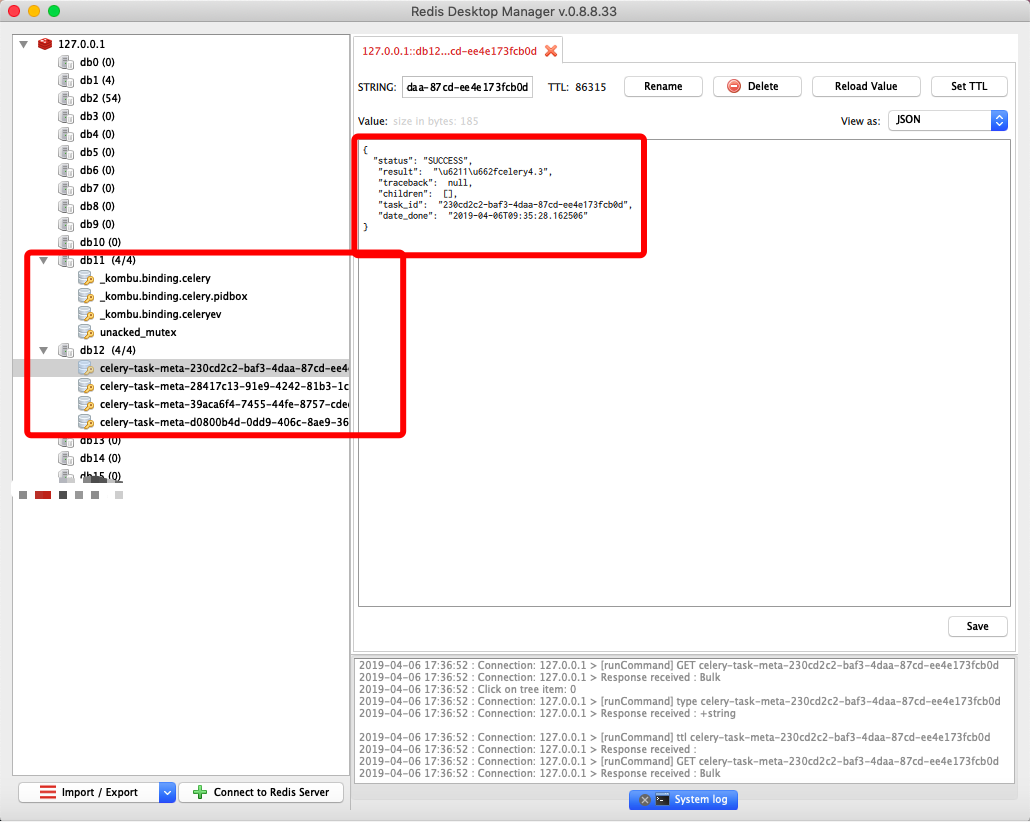Screen dimensions: 1030x822
Task: Click key icon of _kombu.binding.celeryev
Action: (x=86, y=314)
